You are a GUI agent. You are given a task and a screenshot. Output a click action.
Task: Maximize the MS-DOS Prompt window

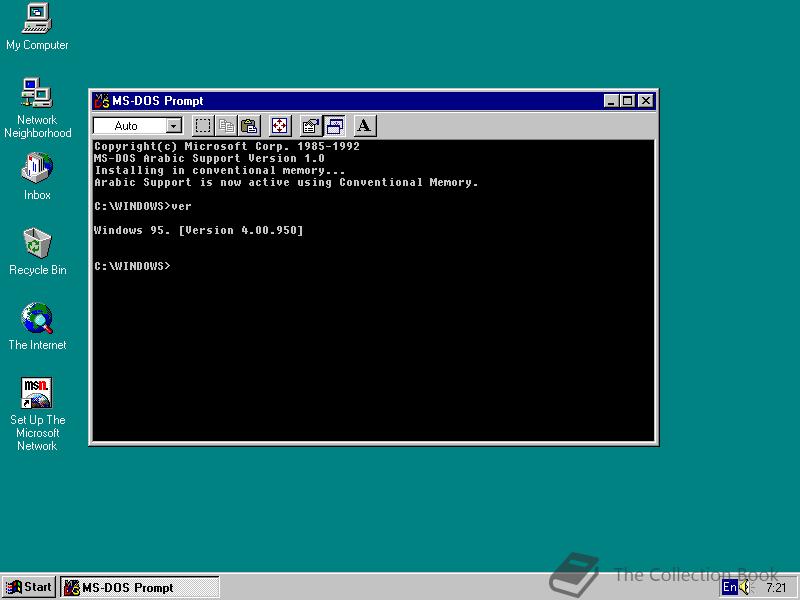point(628,101)
